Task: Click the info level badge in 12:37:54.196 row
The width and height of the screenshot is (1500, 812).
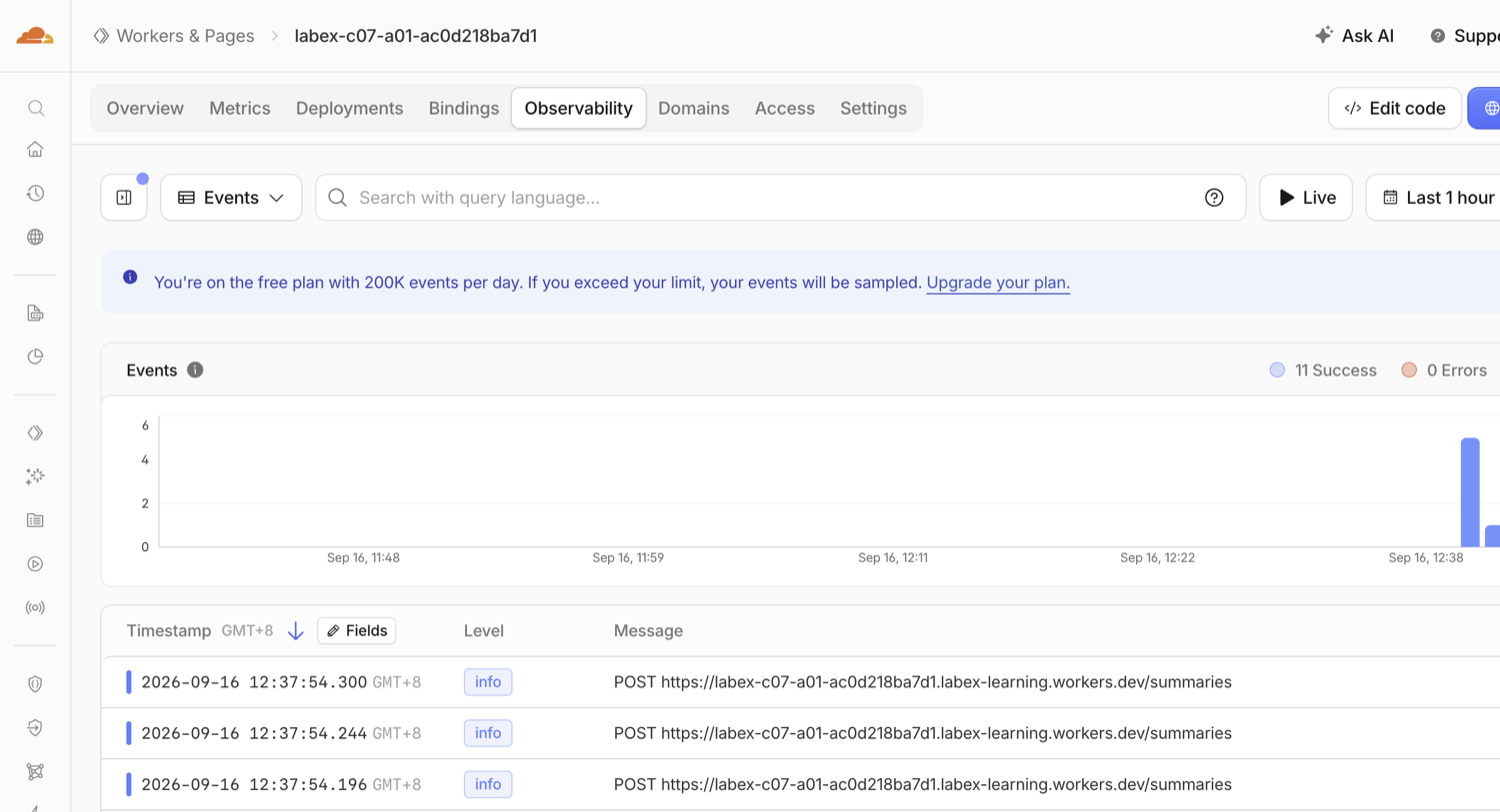Action: 488,784
